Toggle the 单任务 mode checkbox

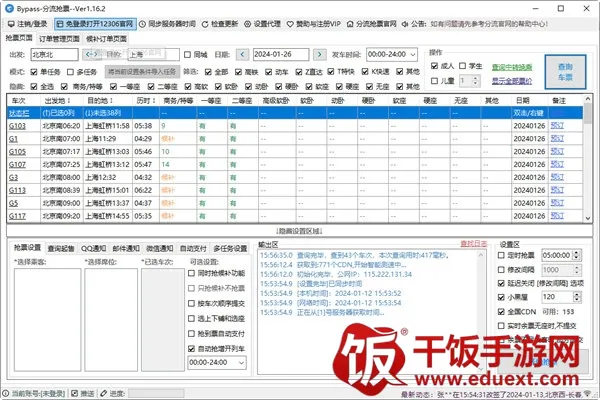click(x=34, y=72)
